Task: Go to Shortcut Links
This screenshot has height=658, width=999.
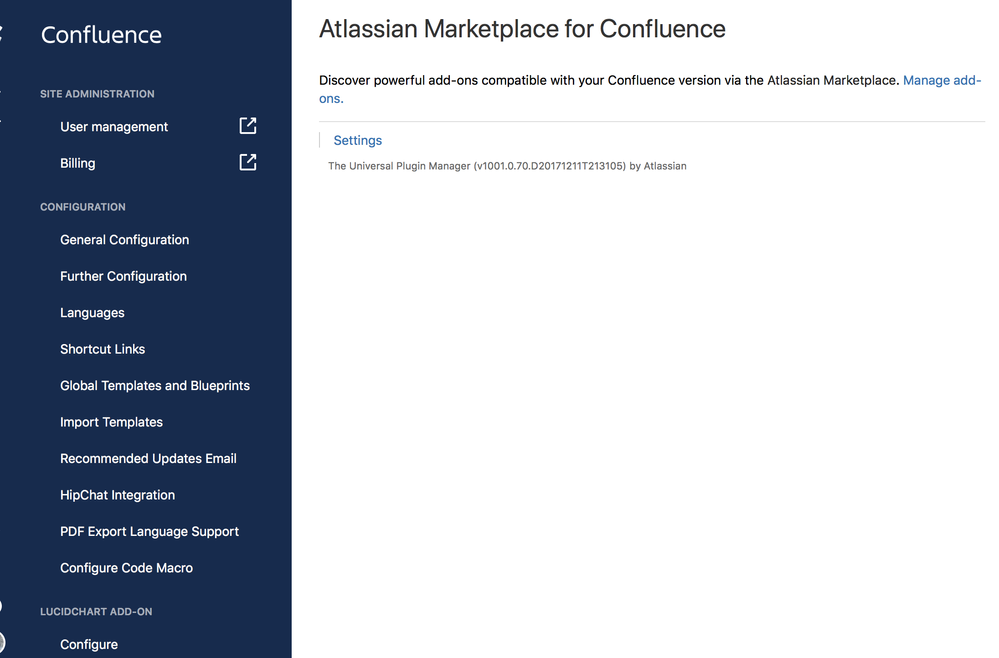Action: click(102, 349)
